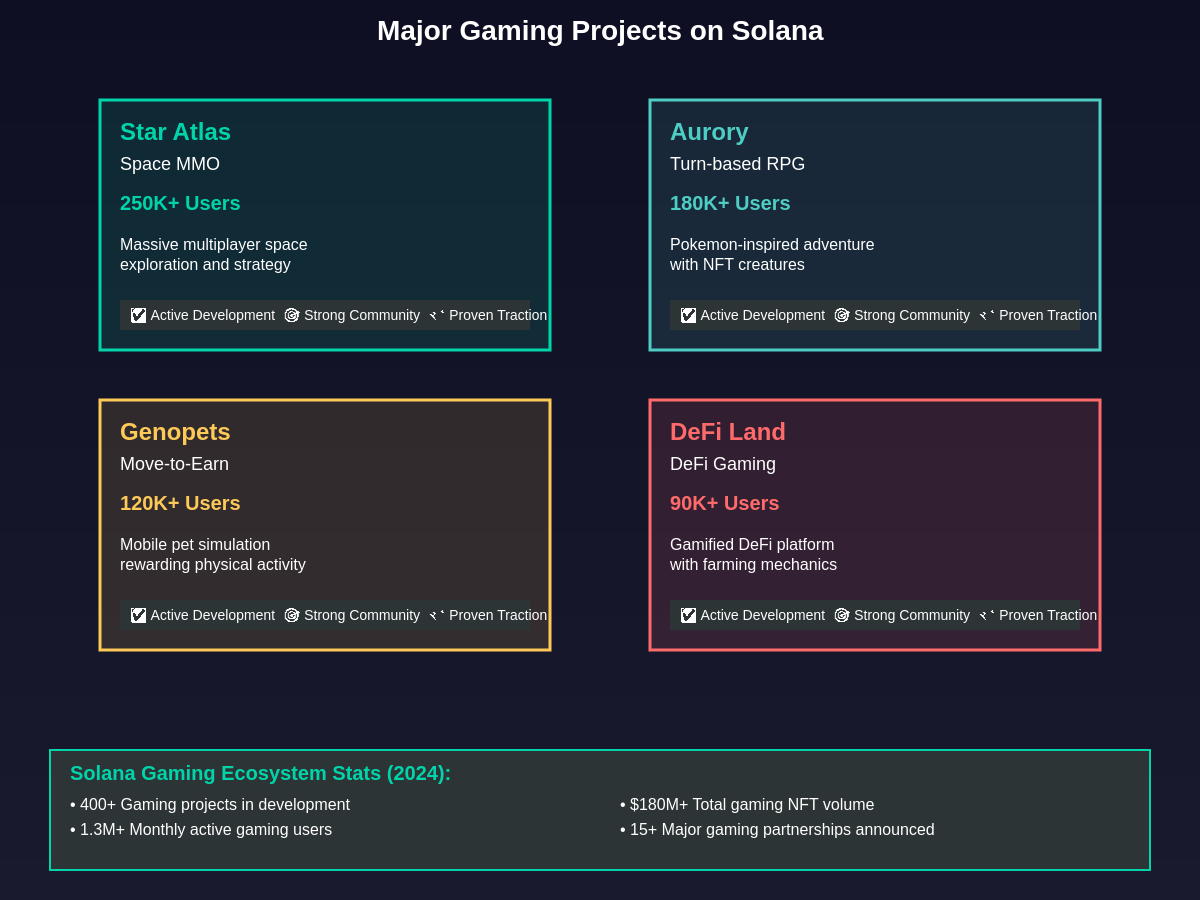This screenshot has height=900, width=1200.
Task: Click the 1.3M+ Monthly active users stat
Action: click(x=201, y=830)
